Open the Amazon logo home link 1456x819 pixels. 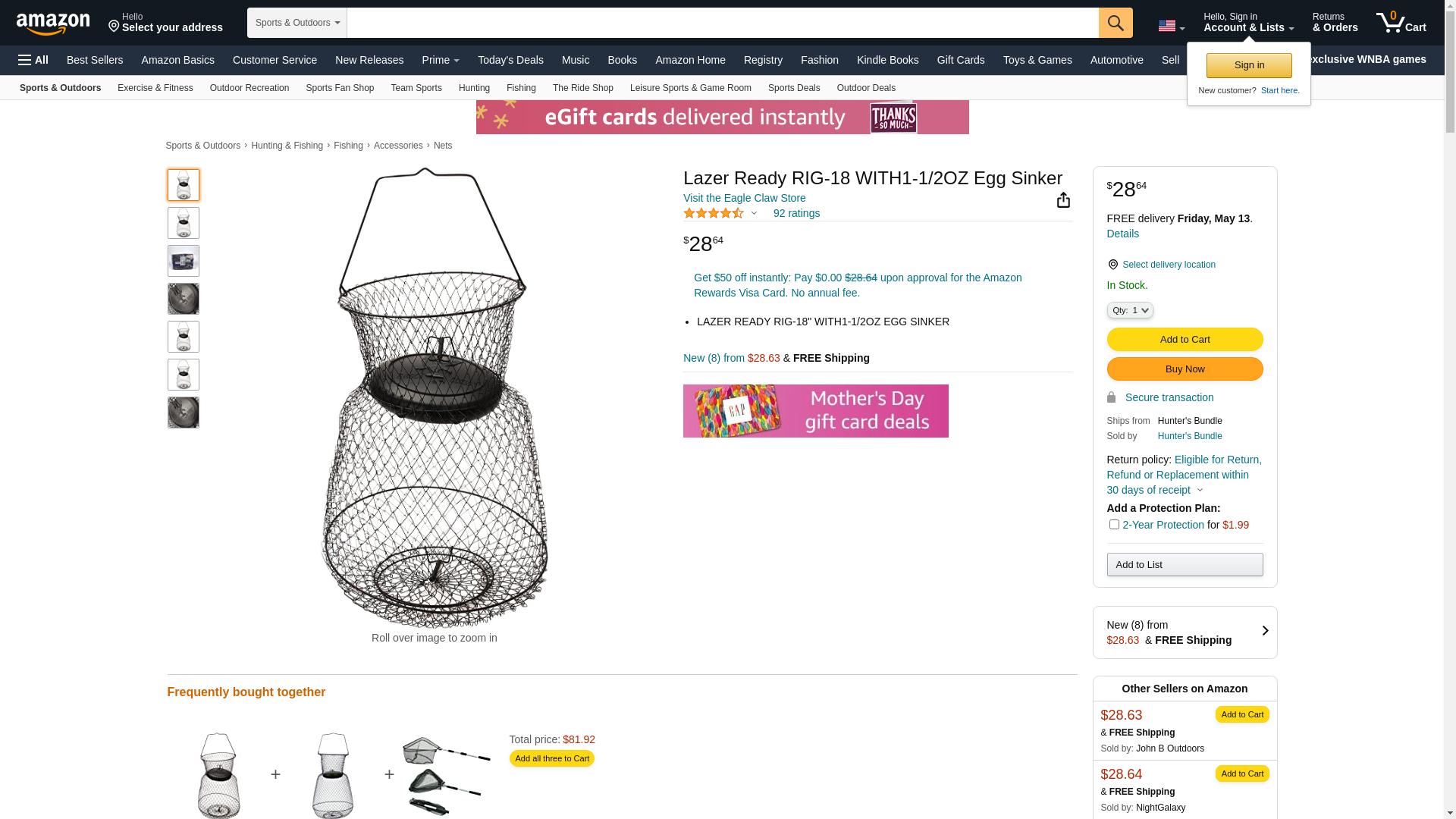click(53, 24)
